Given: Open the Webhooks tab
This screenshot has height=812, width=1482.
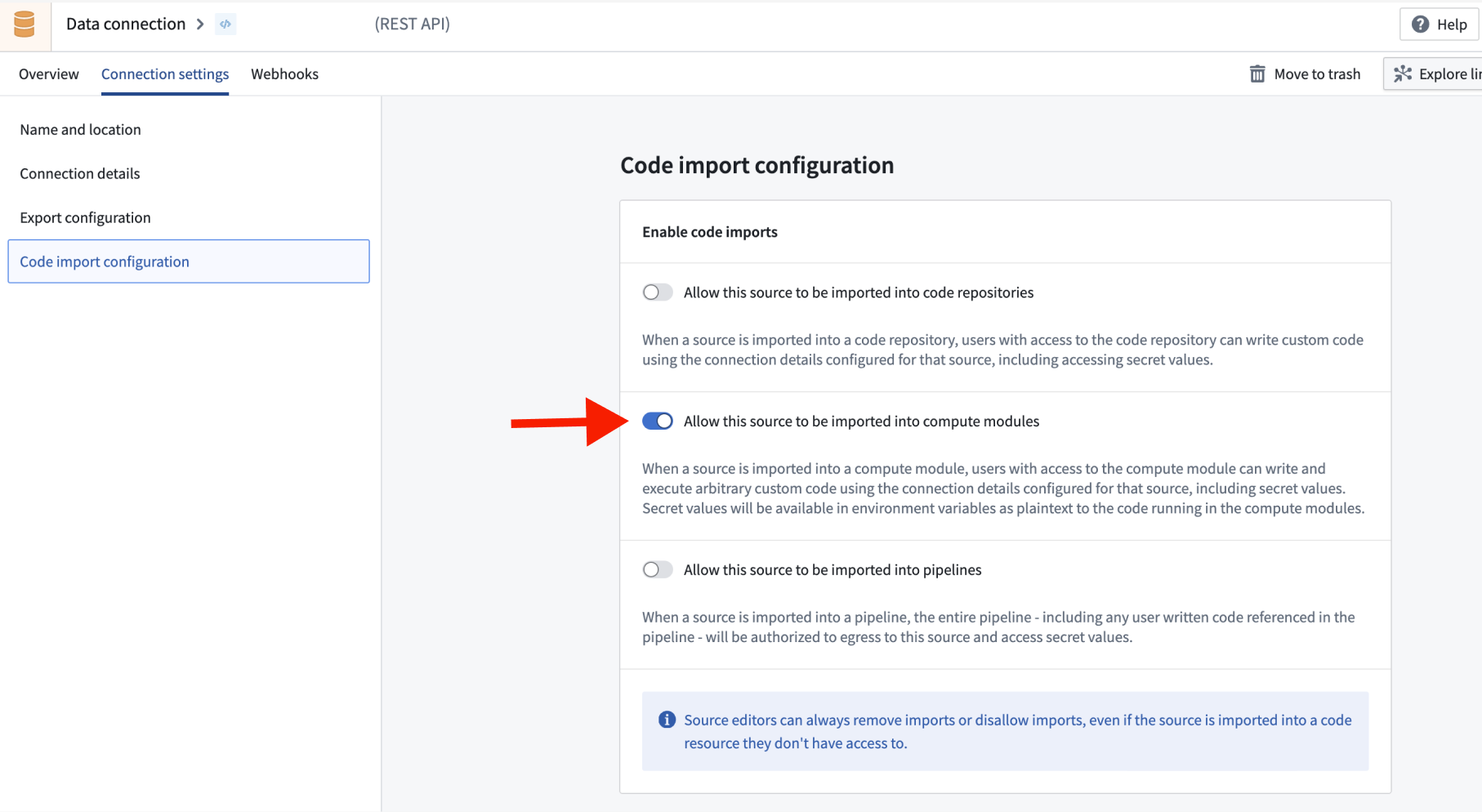Looking at the screenshot, I should tap(284, 74).
